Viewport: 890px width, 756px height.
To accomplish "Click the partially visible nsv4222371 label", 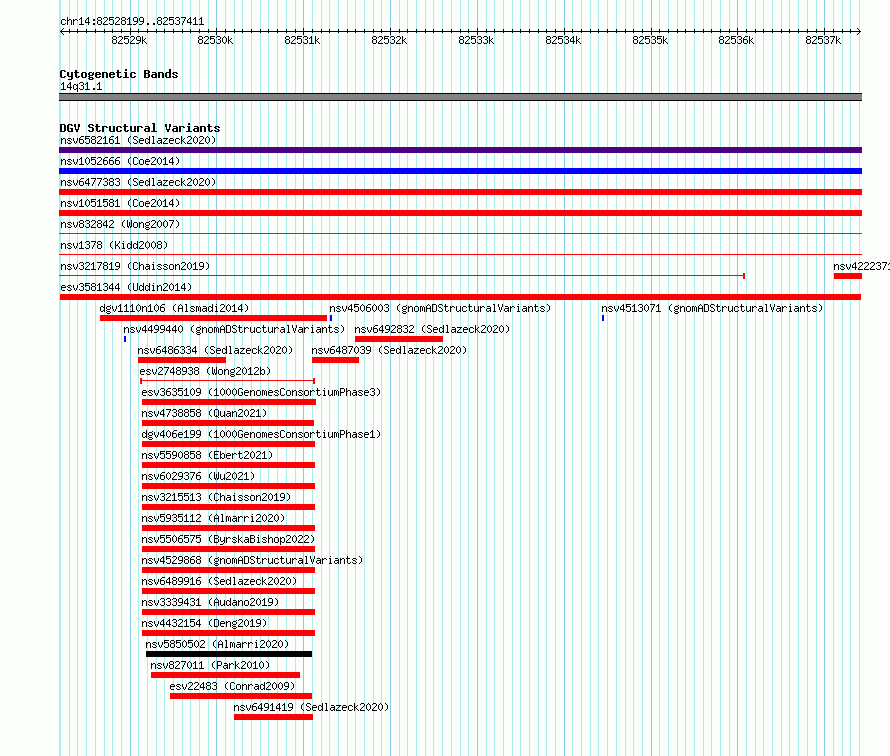I will click(x=861, y=266).
